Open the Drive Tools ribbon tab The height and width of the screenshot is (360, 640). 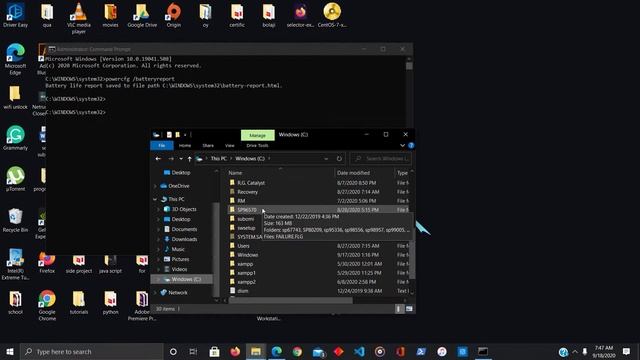pyautogui.click(x=257, y=146)
